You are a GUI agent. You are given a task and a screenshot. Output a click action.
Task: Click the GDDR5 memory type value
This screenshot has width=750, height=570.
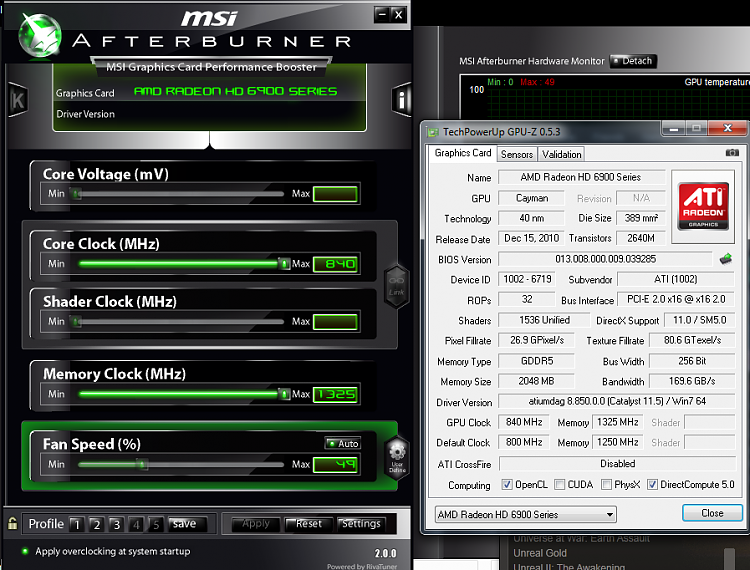(537, 361)
